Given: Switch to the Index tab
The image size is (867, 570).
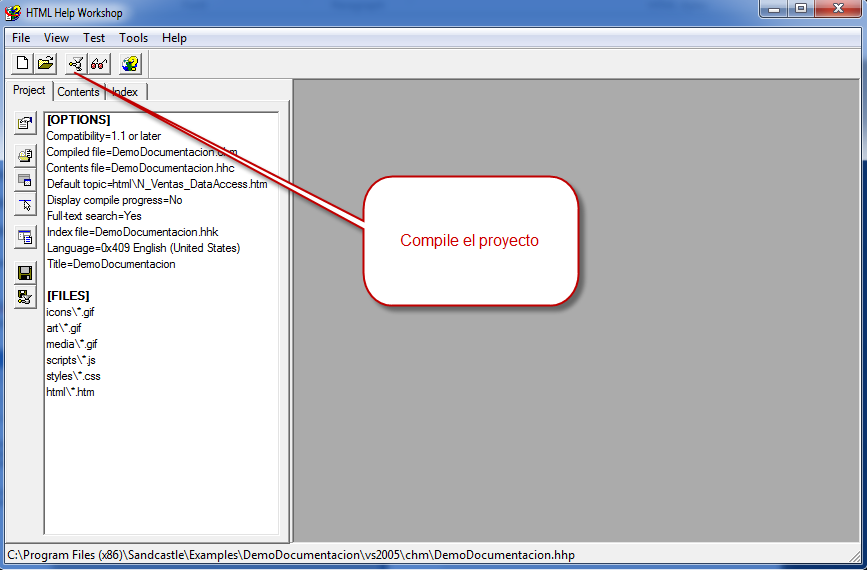Looking at the screenshot, I should [x=125, y=92].
